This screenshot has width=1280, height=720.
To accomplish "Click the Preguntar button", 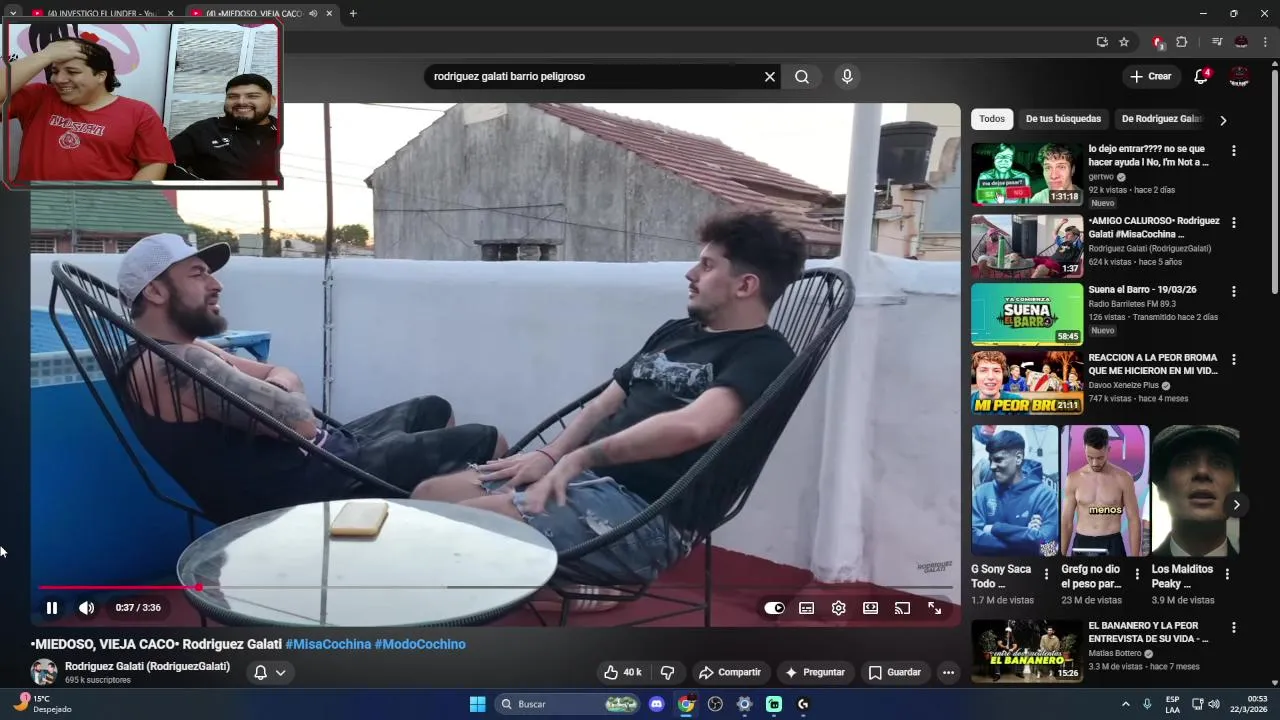I will [815, 672].
